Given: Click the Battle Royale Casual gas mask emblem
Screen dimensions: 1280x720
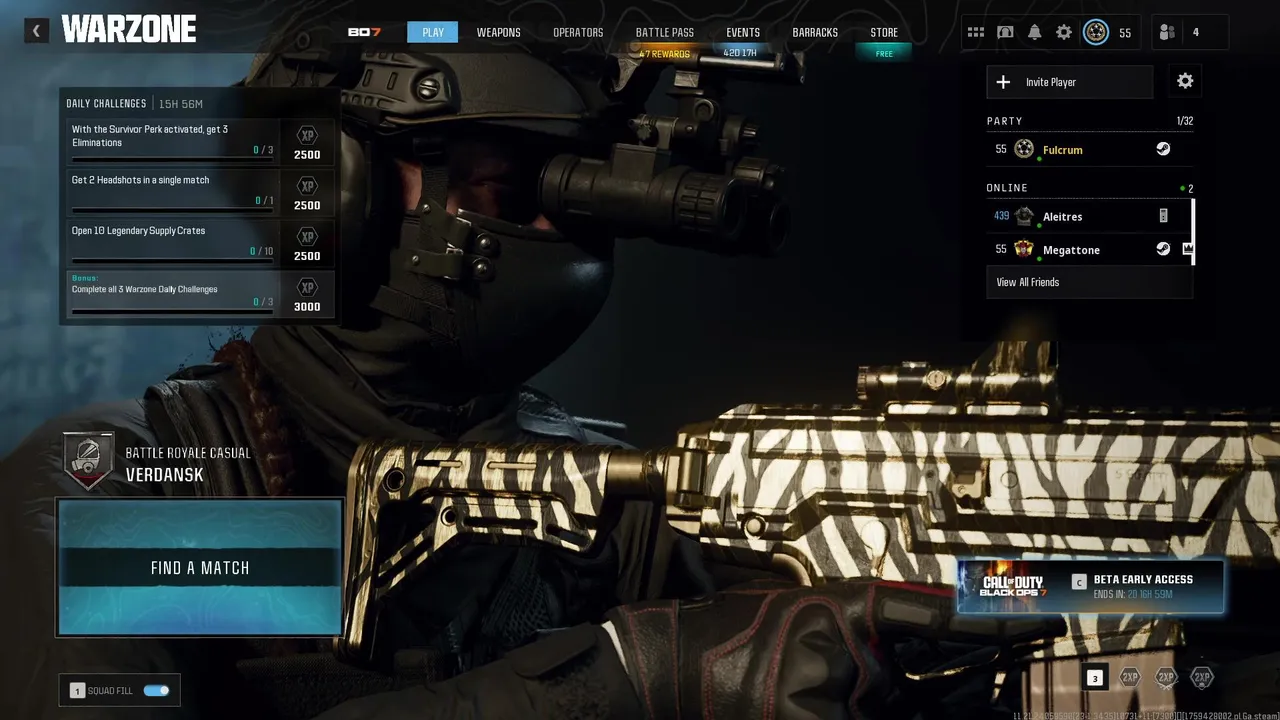Looking at the screenshot, I should tap(88, 461).
